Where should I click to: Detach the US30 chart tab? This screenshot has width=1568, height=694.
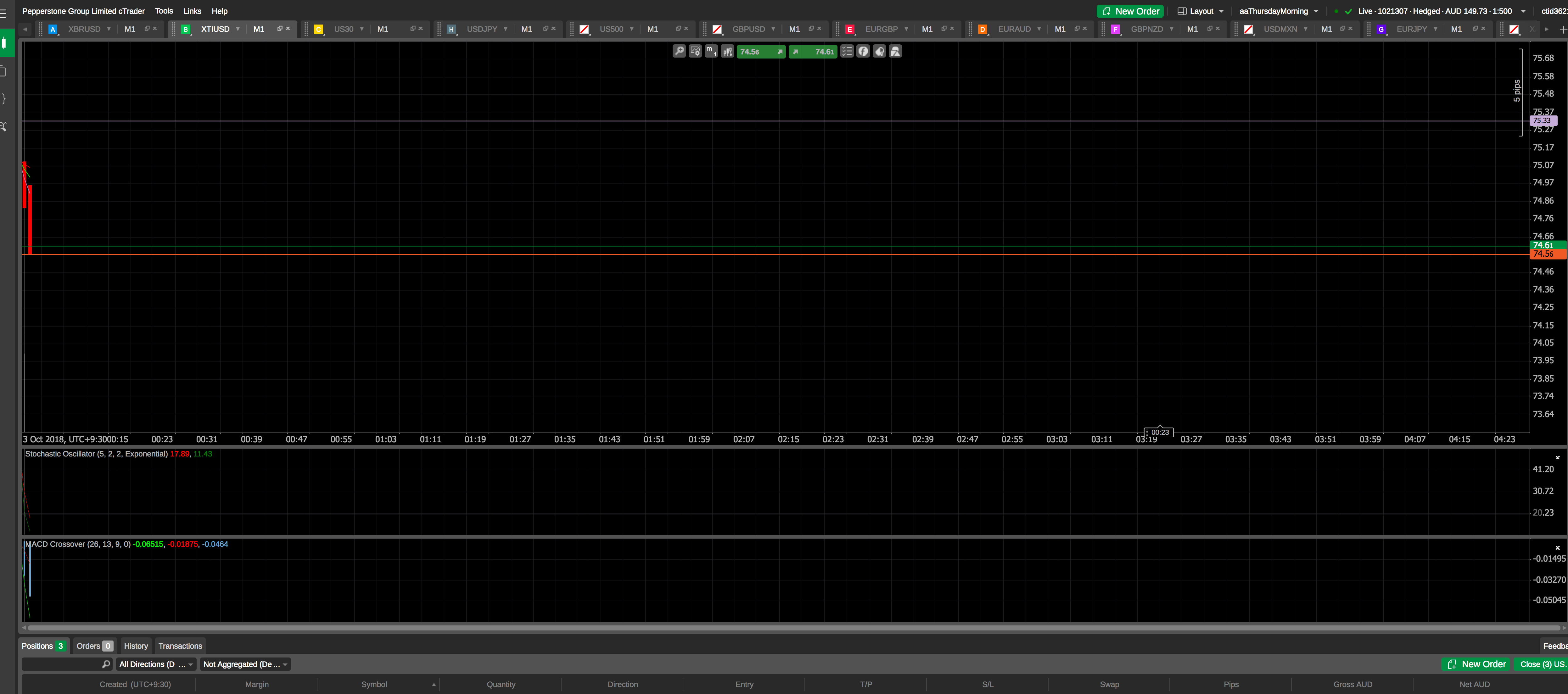tap(413, 29)
